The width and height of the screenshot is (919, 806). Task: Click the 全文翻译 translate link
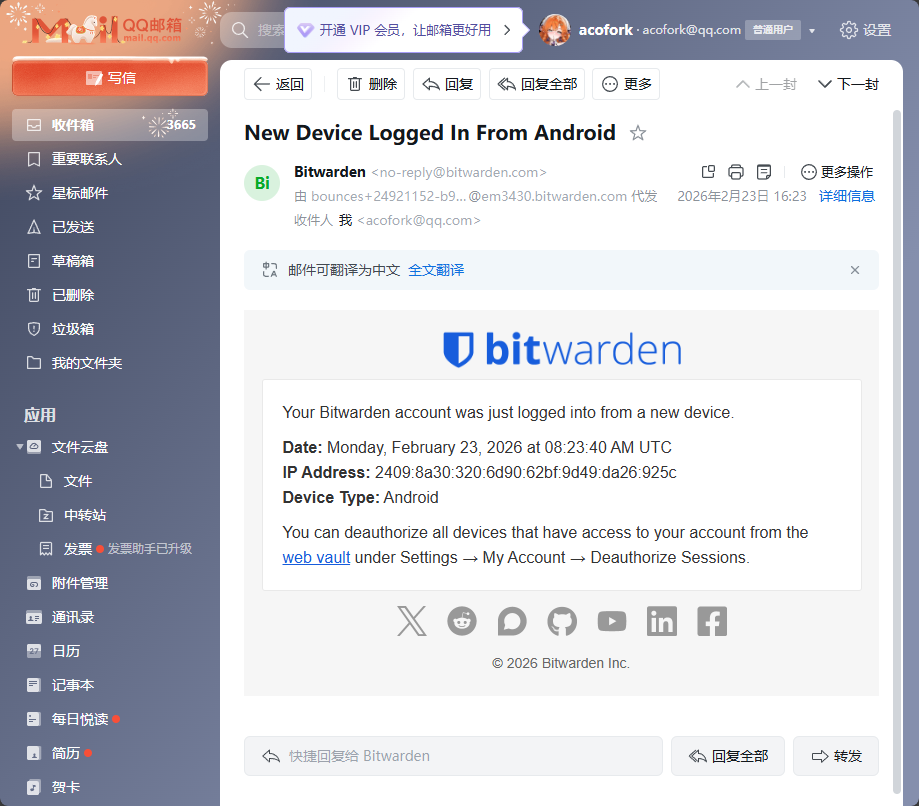coord(436,270)
